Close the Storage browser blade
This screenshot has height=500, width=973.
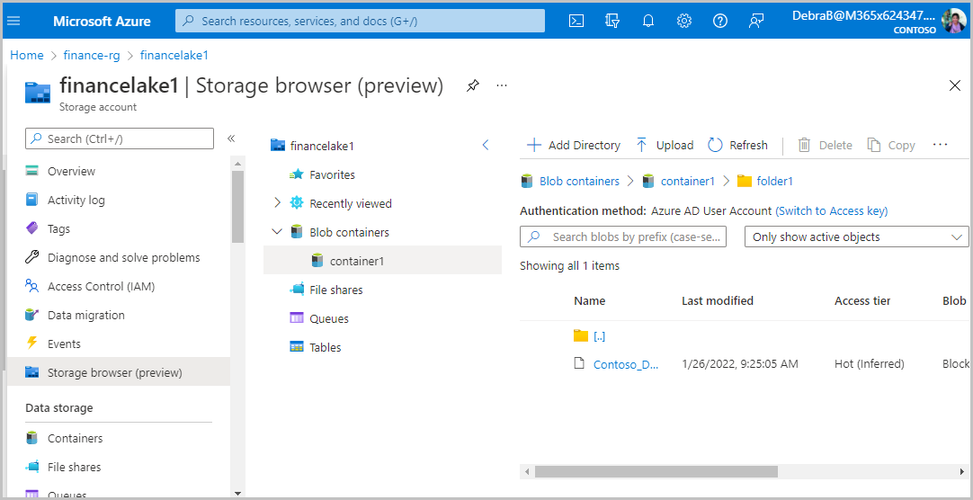[955, 86]
